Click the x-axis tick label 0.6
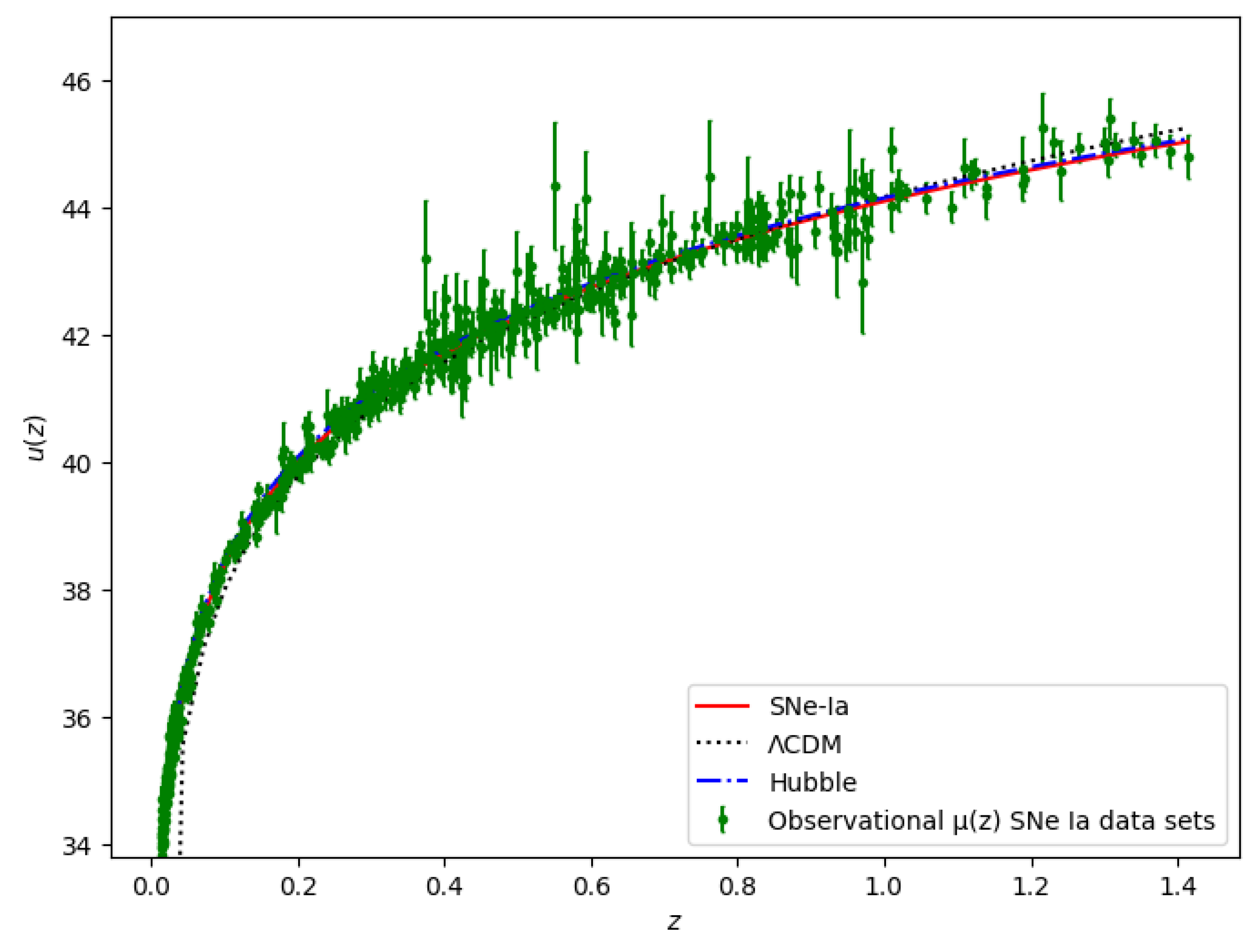The width and height of the screenshot is (1257, 952). (x=591, y=887)
